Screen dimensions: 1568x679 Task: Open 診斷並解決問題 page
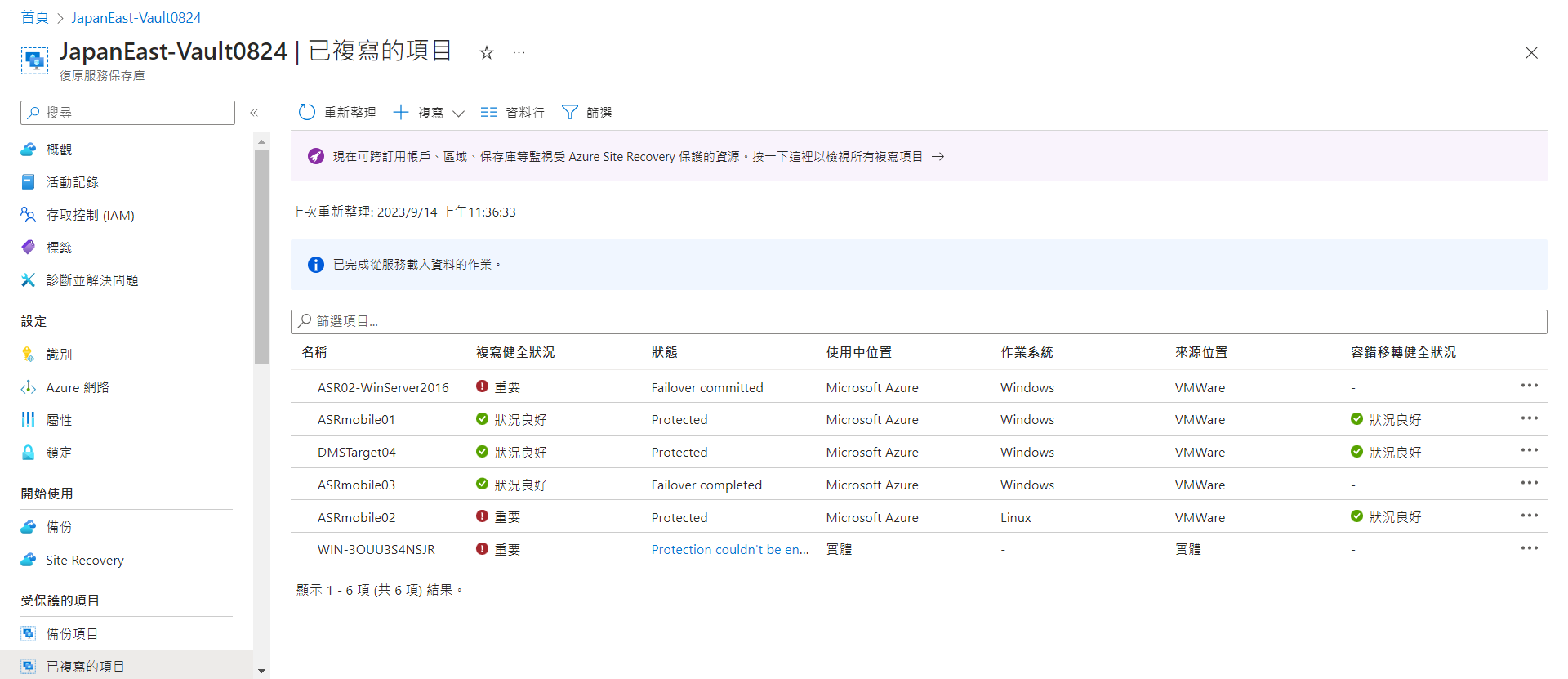pos(92,280)
